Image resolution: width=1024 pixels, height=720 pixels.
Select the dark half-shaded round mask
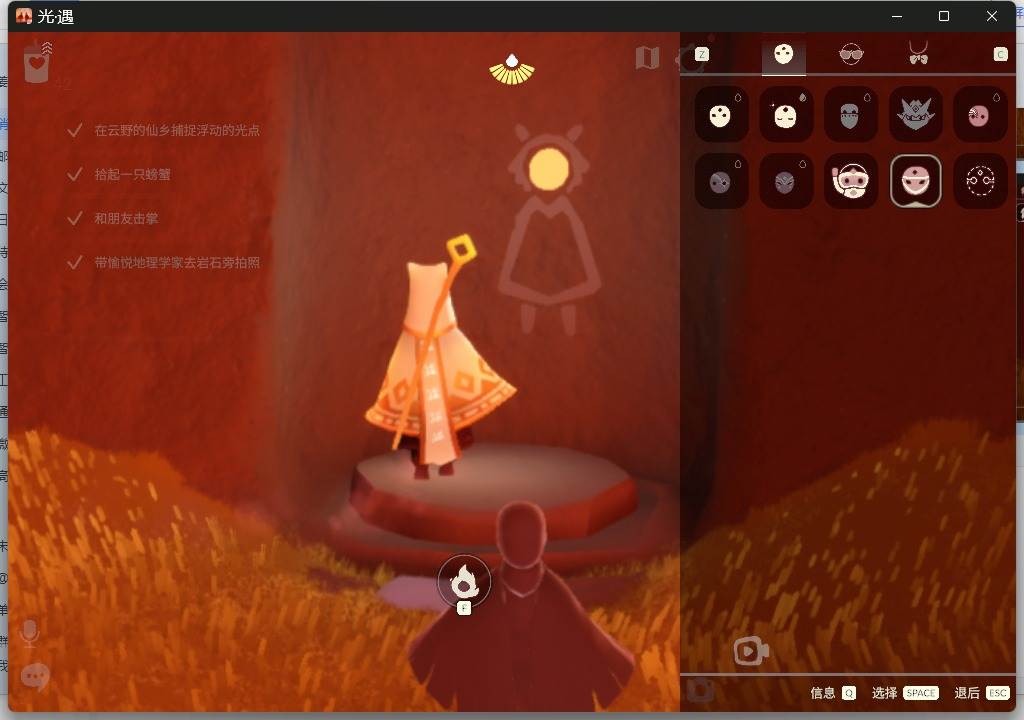pyautogui.click(x=721, y=181)
